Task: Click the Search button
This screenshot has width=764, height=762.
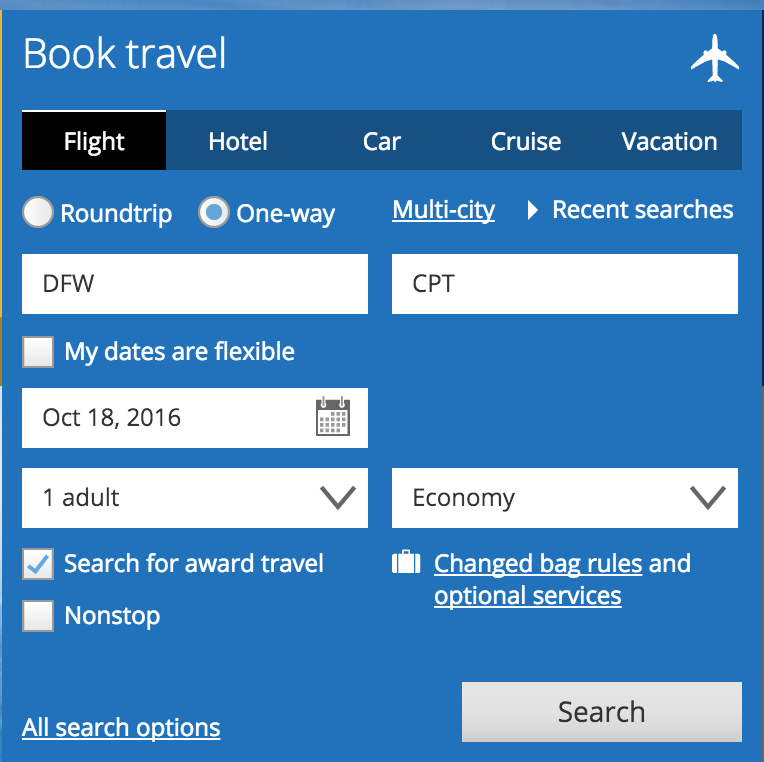Action: [602, 712]
